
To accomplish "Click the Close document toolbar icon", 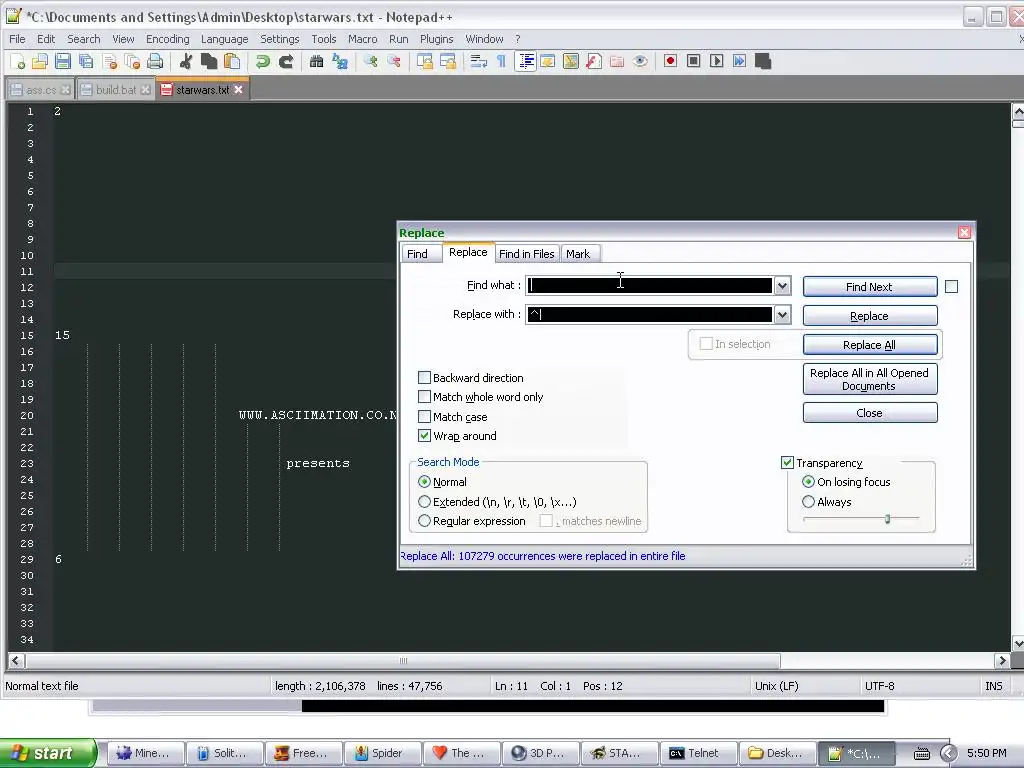I will tap(110, 61).
